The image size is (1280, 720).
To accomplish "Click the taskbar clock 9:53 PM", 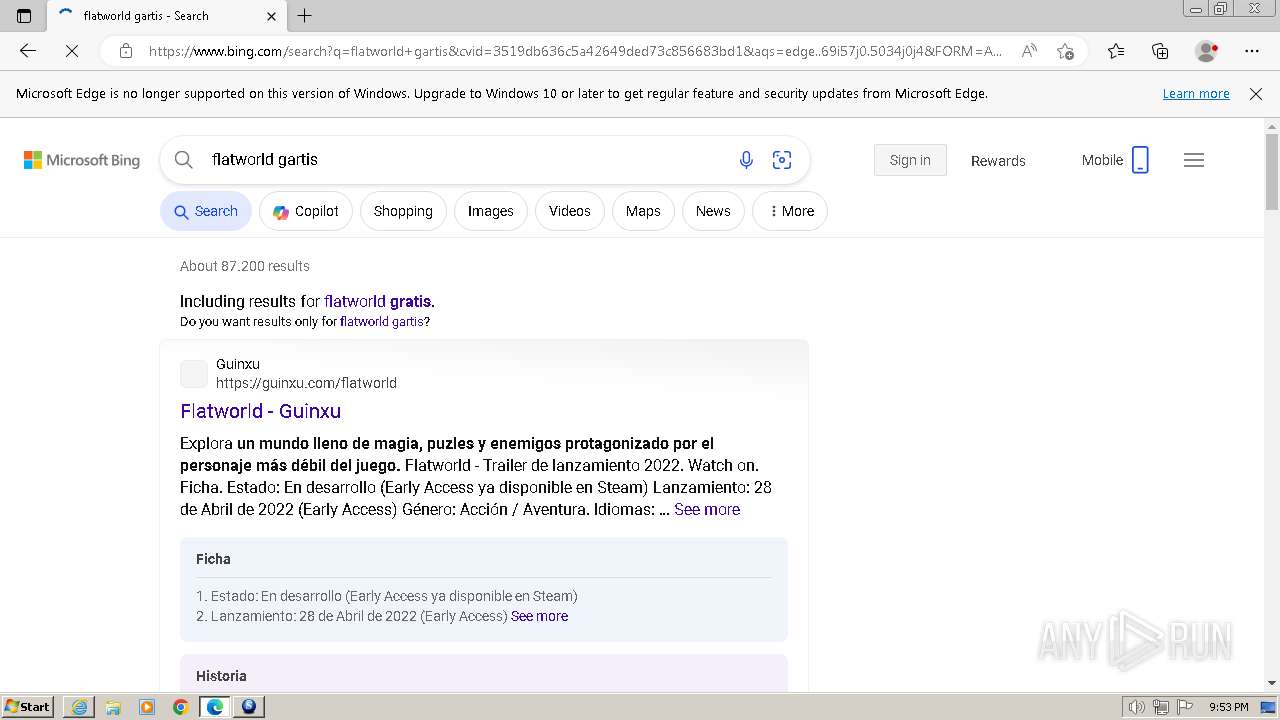I will click(x=1228, y=707).
